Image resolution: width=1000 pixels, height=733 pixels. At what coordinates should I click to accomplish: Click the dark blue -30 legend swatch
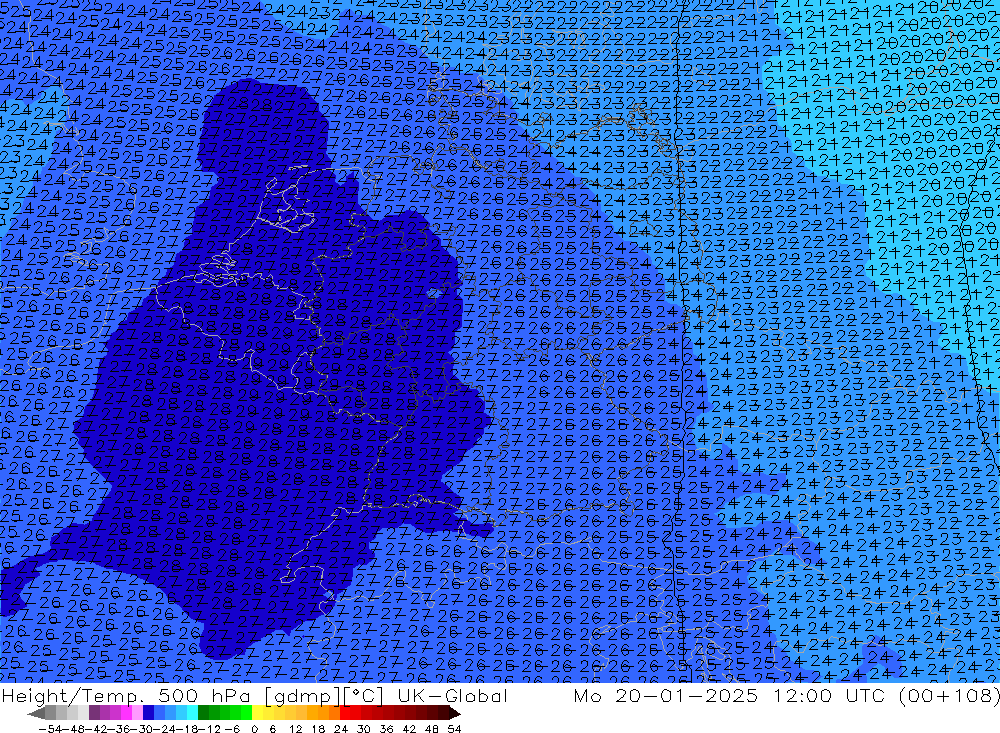coord(149,713)
